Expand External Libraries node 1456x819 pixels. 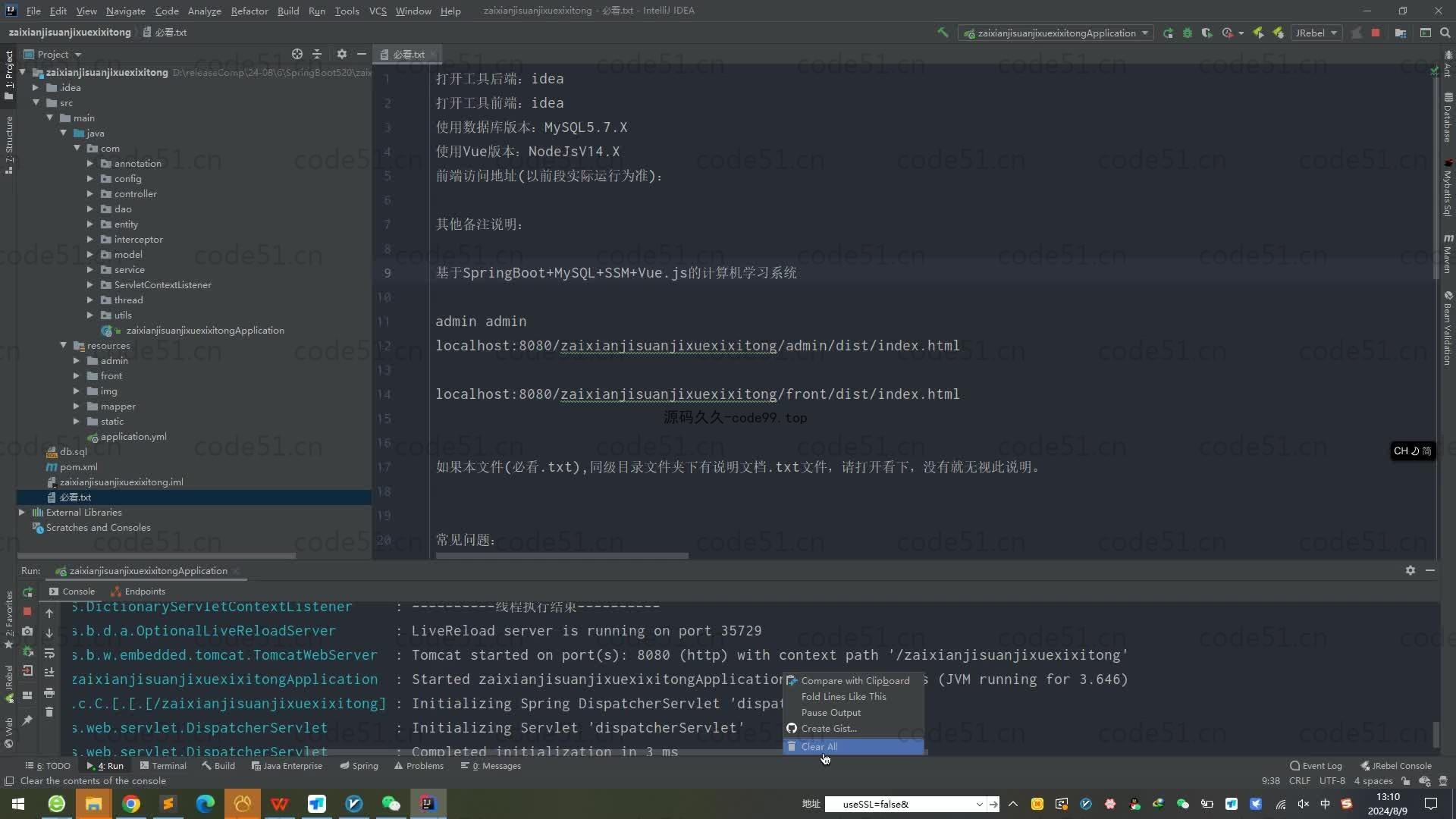[22, 512]
